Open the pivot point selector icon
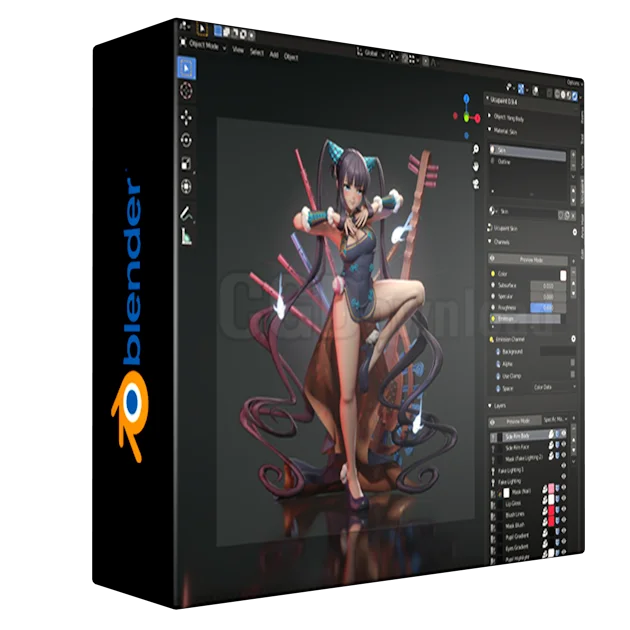 (x=392, y=57)
